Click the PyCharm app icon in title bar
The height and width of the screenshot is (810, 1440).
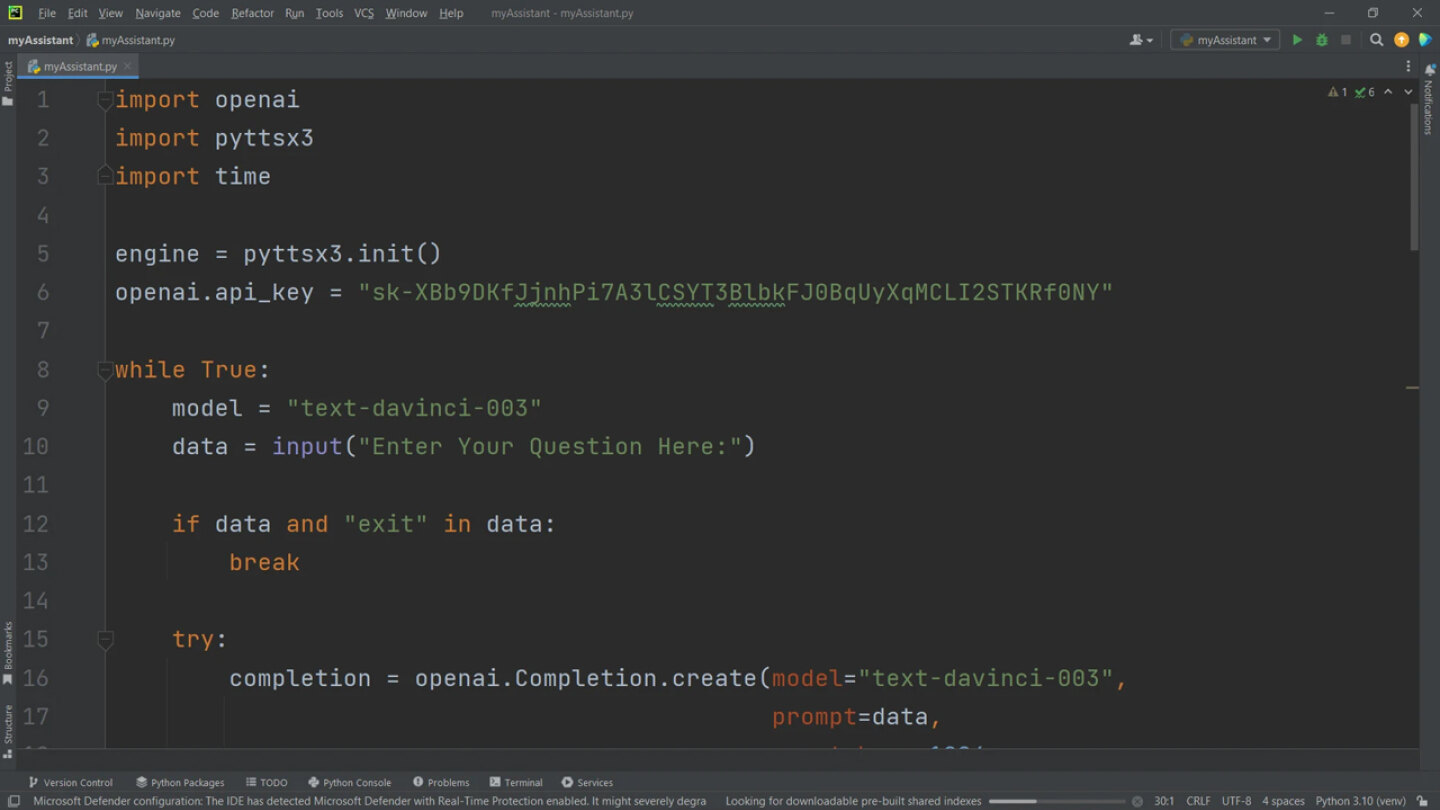click(15, 13)
